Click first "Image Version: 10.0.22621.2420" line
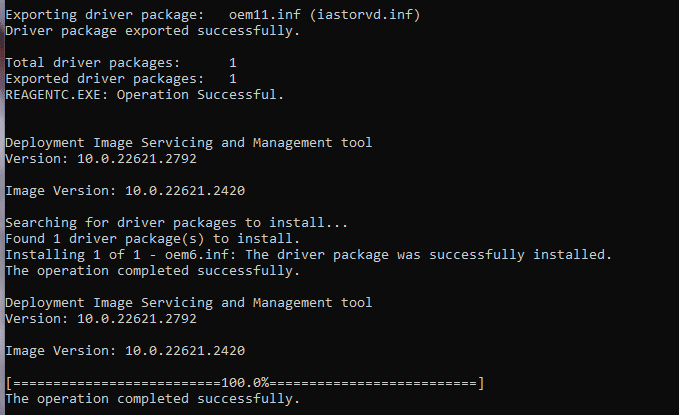 point(125,191)
